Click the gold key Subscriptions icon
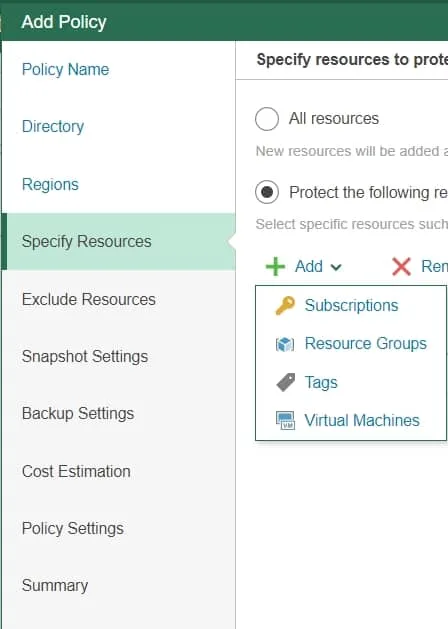This screenshot has height=629, width=448. [285, 306]
